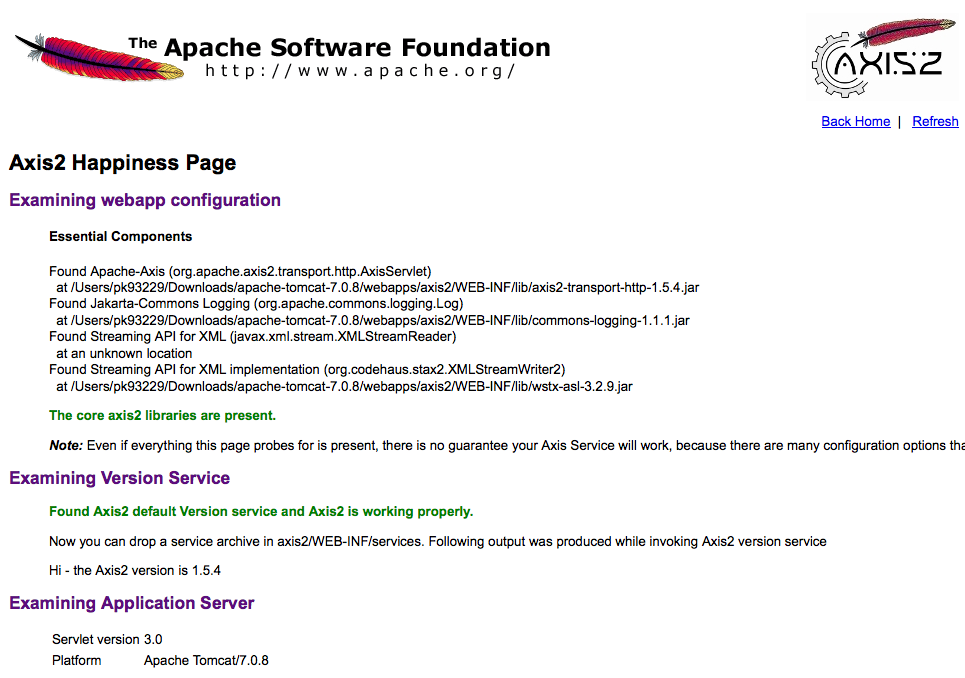Click the Examining Application Server heading

click(x=131, y=603)
